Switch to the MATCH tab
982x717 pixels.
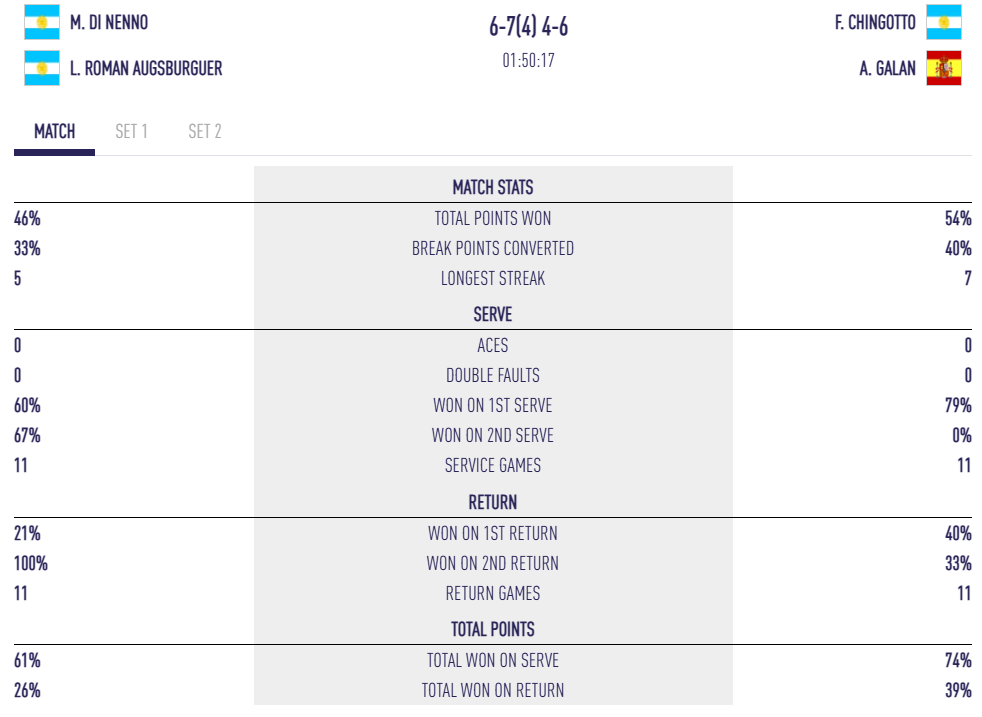tap(54, 132)
